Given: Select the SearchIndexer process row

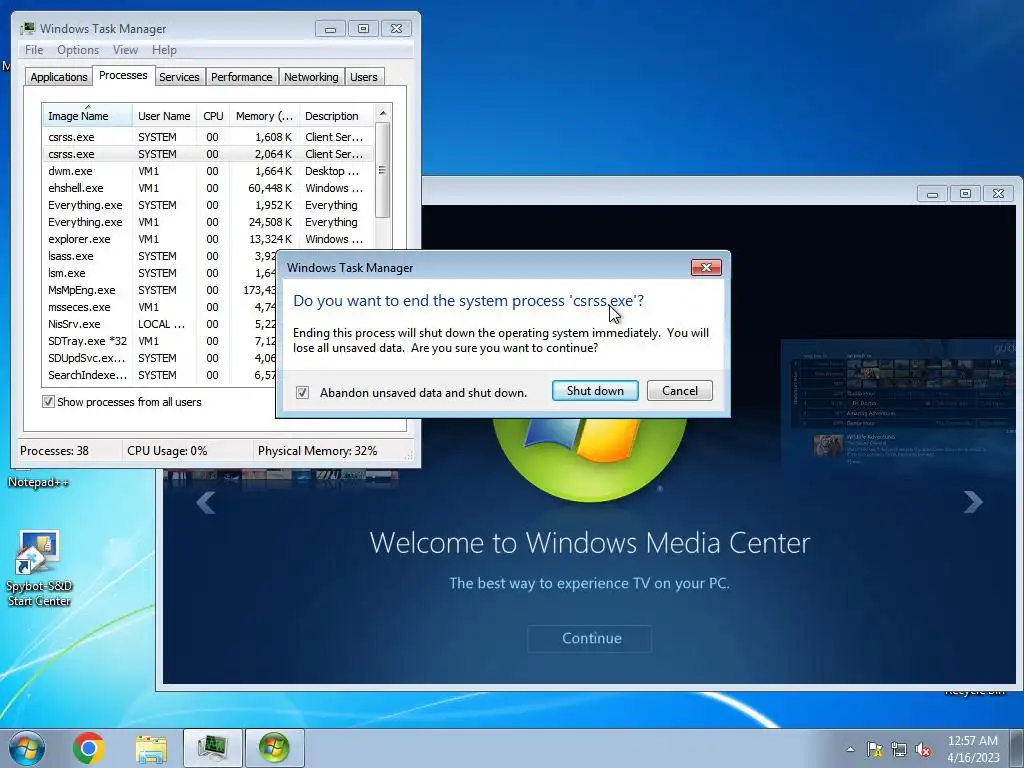Looking at the screenshot, I should pos(159,375).
